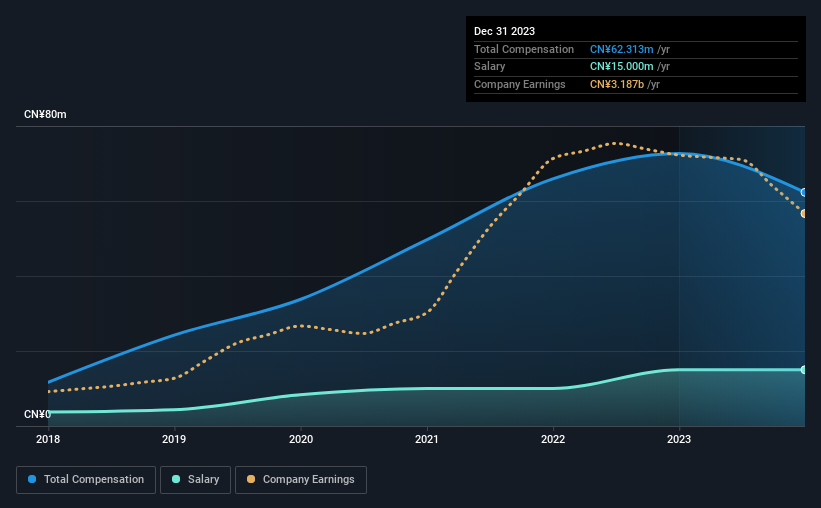Viewport: 821px width, 508px height.
Task: Toggle the Company Earnings legend button
Action: [301, 480]
